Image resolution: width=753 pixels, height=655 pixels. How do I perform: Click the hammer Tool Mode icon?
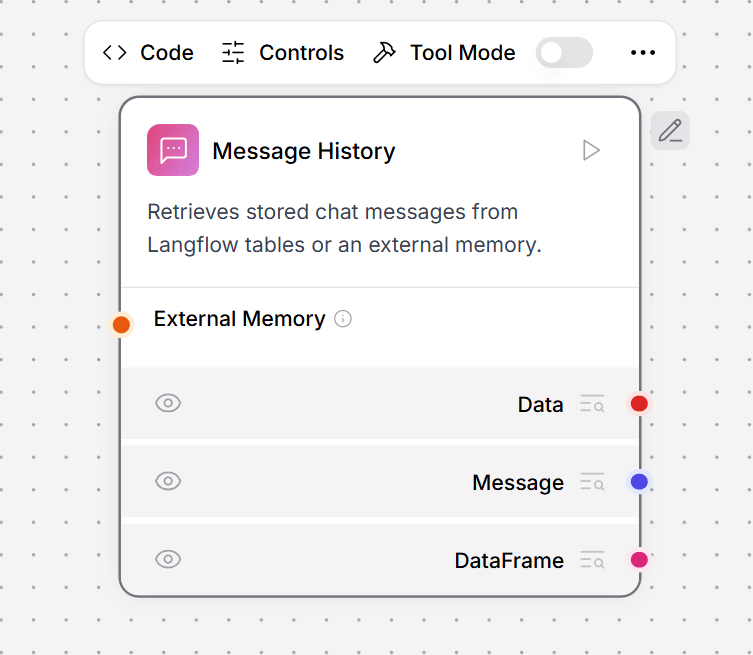[x=384, y=53]
